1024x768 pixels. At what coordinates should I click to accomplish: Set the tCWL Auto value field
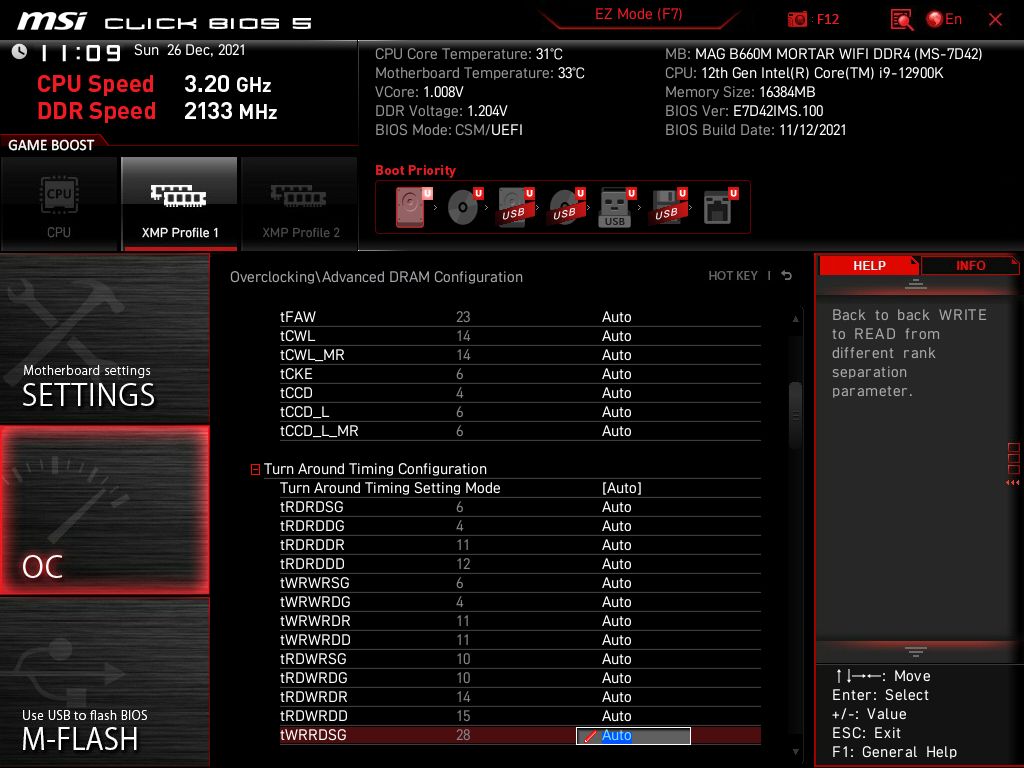(616, 336)
